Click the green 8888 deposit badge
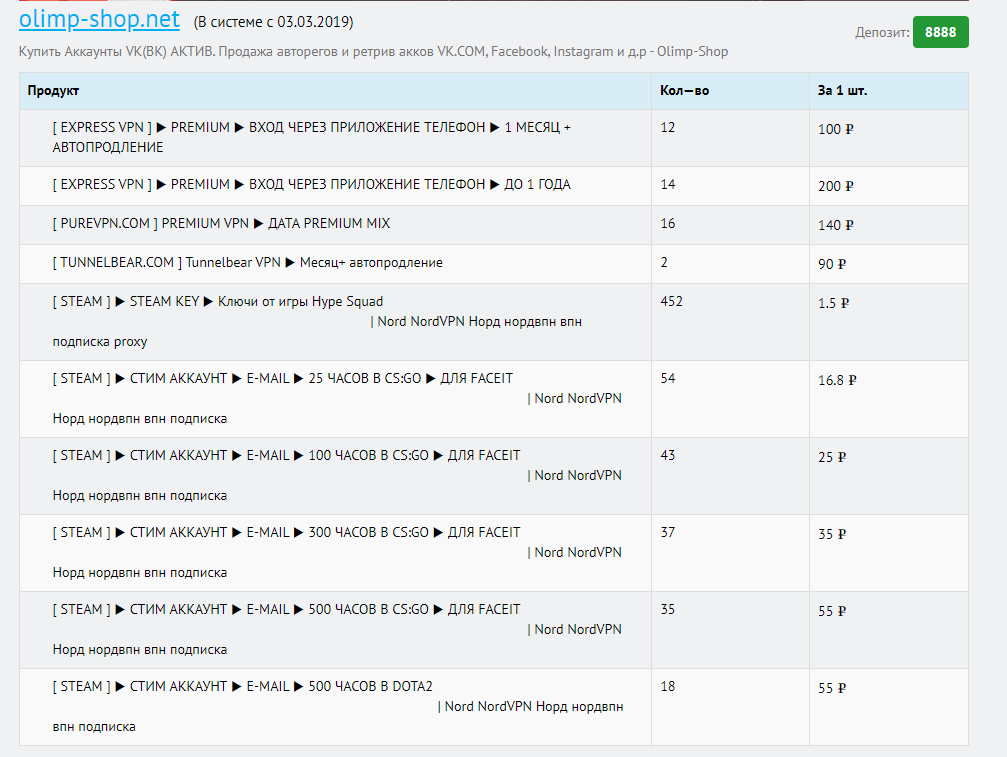Image resolution: width=1007 pixels, height=757 pixels. coord(940,32)
